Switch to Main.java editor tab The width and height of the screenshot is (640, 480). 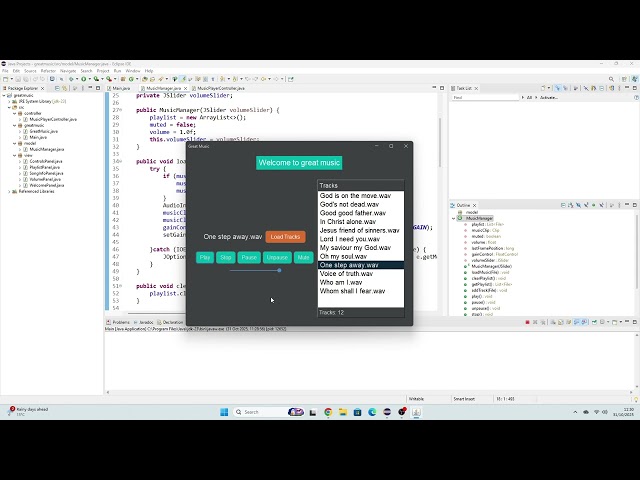pos(118,88)
